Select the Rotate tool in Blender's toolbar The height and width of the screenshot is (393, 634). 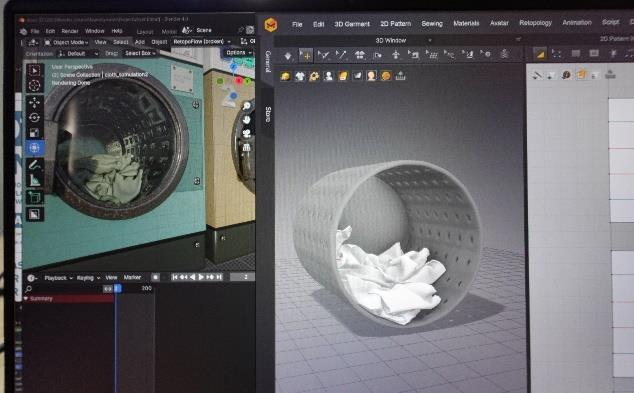[x=34, y=117]
